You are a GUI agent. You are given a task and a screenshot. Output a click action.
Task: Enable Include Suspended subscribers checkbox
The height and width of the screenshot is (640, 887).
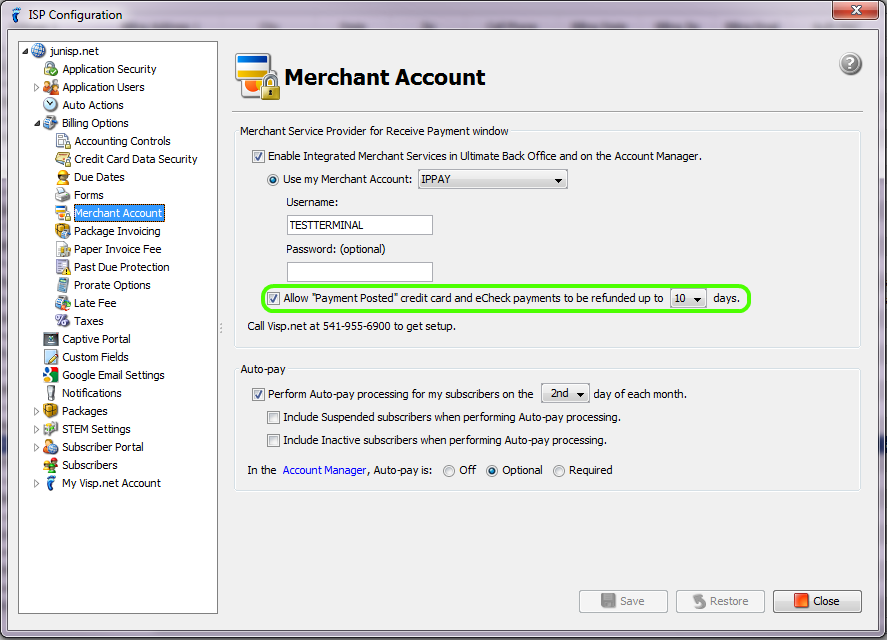click(x=274, y=418)
